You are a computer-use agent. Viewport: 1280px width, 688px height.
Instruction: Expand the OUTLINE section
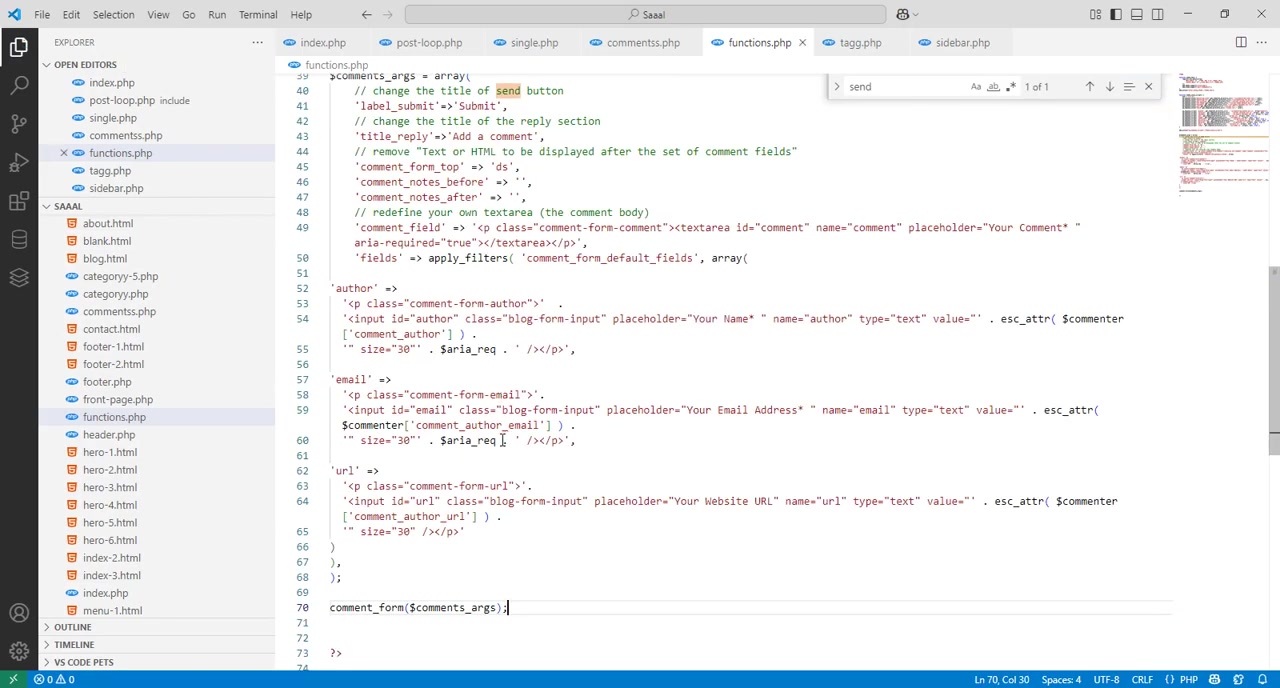click(72, 627)
